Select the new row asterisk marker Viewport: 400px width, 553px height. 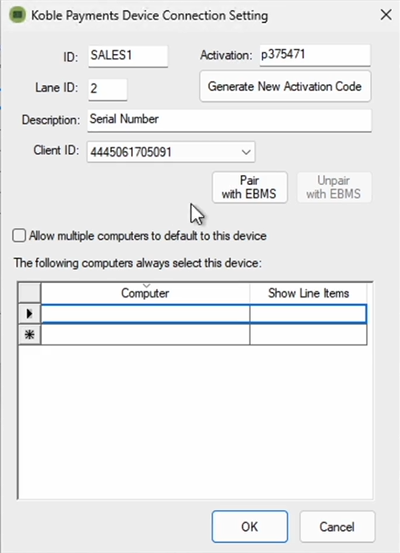29,334
